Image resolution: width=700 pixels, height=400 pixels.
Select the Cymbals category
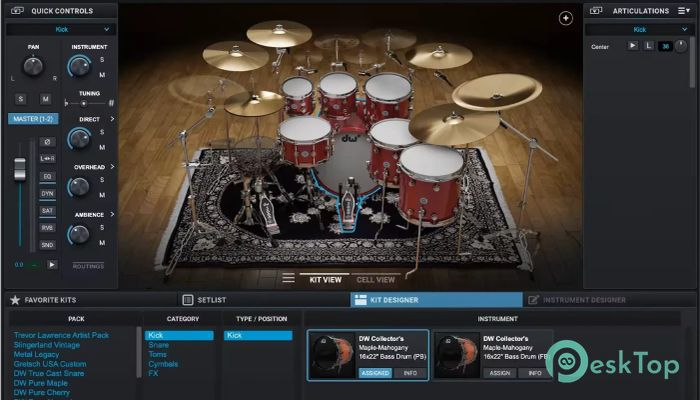(163, 364)
